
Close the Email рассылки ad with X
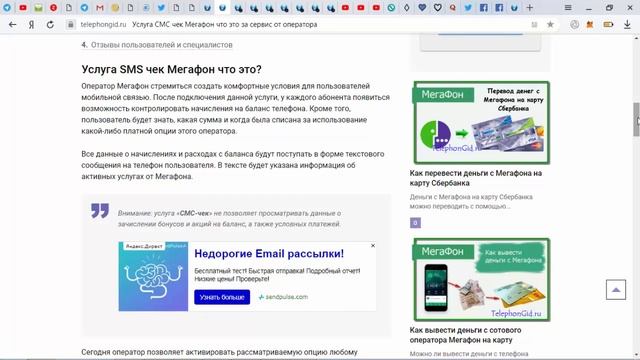coord(373,246)
